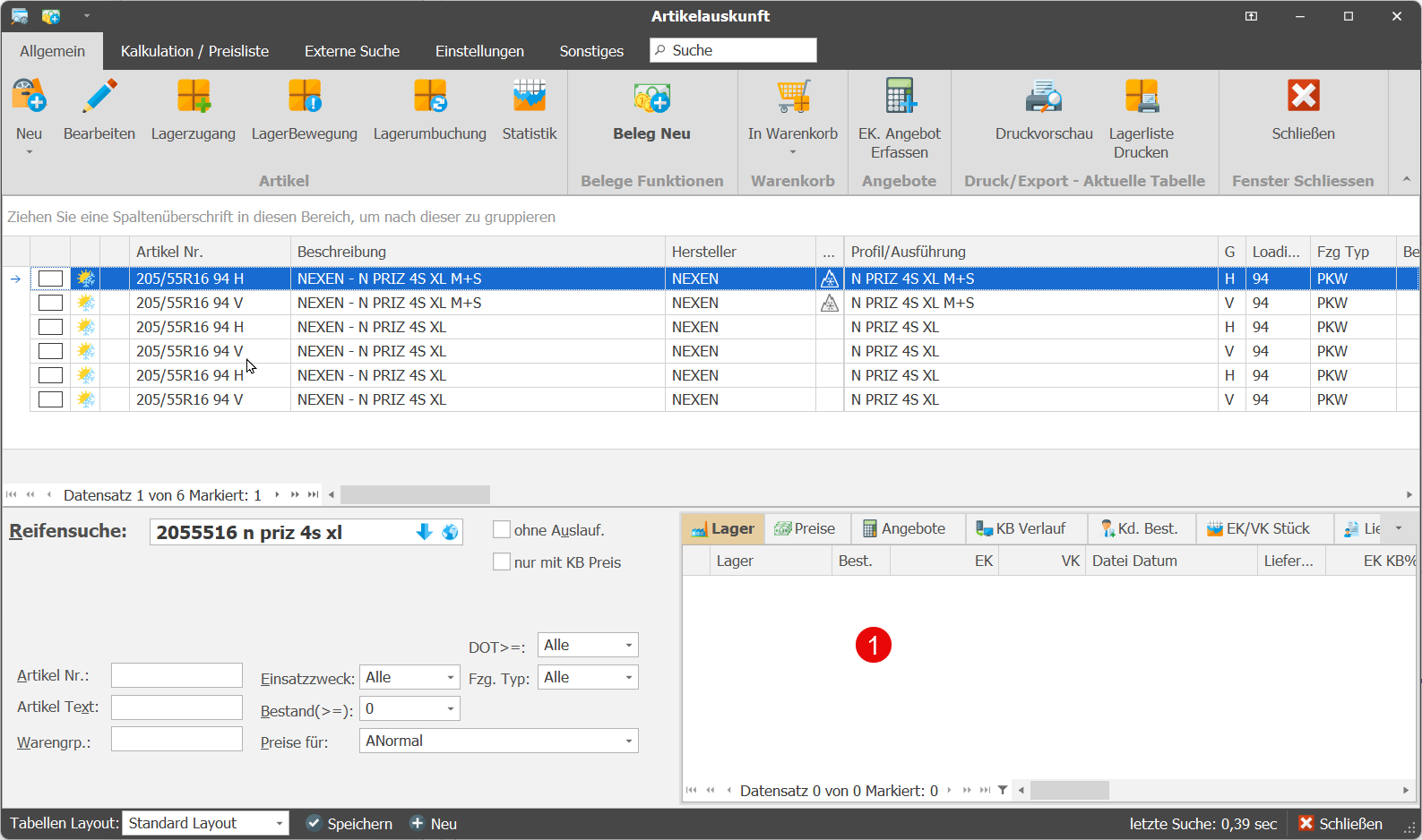Click Speichern in the bottom status bar
This screenshot has width=1422, height=840.
click(349, 824)
